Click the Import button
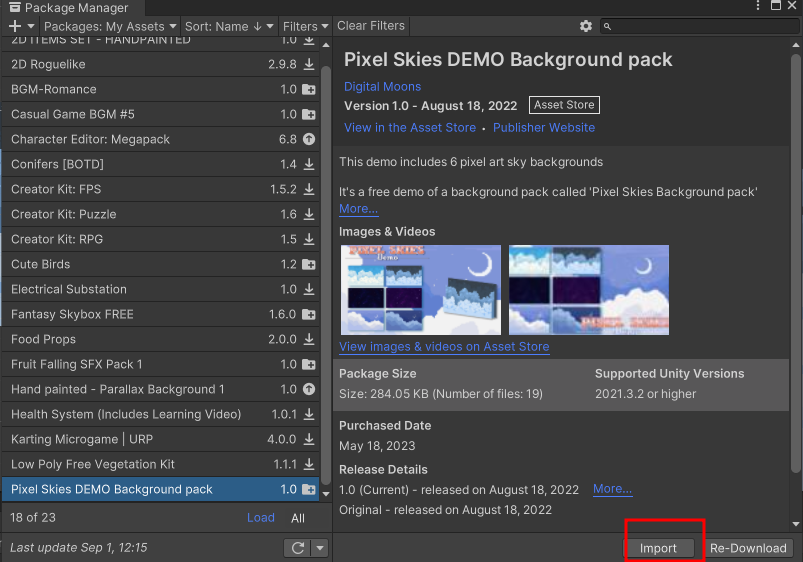Viewport: 803px width, 562px height. pyautogui.click(x=658, y=548)
